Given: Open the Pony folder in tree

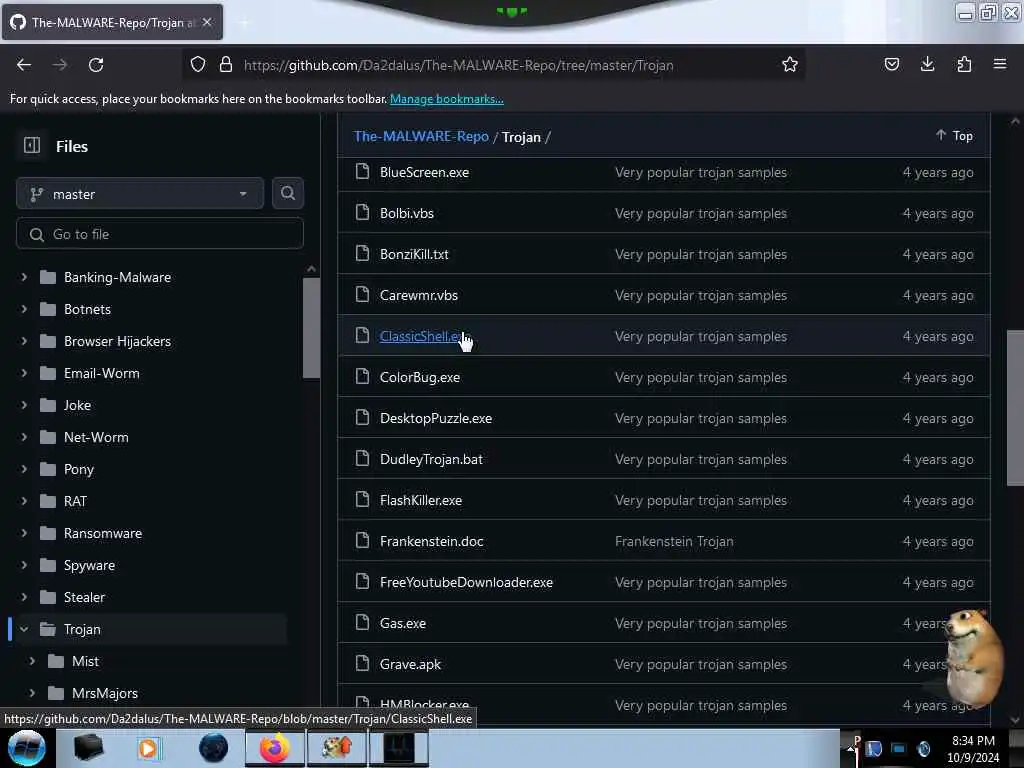Looking at the screenshot, I should coord(79,469).
